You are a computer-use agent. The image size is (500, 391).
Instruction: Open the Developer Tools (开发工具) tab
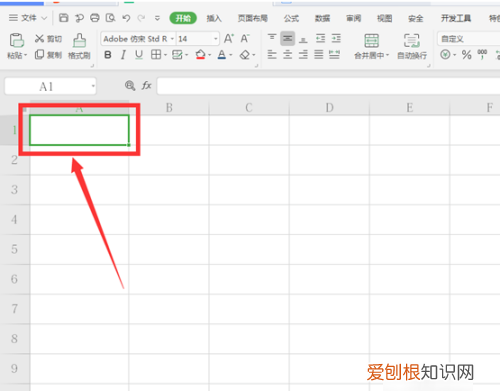(456, 18)
